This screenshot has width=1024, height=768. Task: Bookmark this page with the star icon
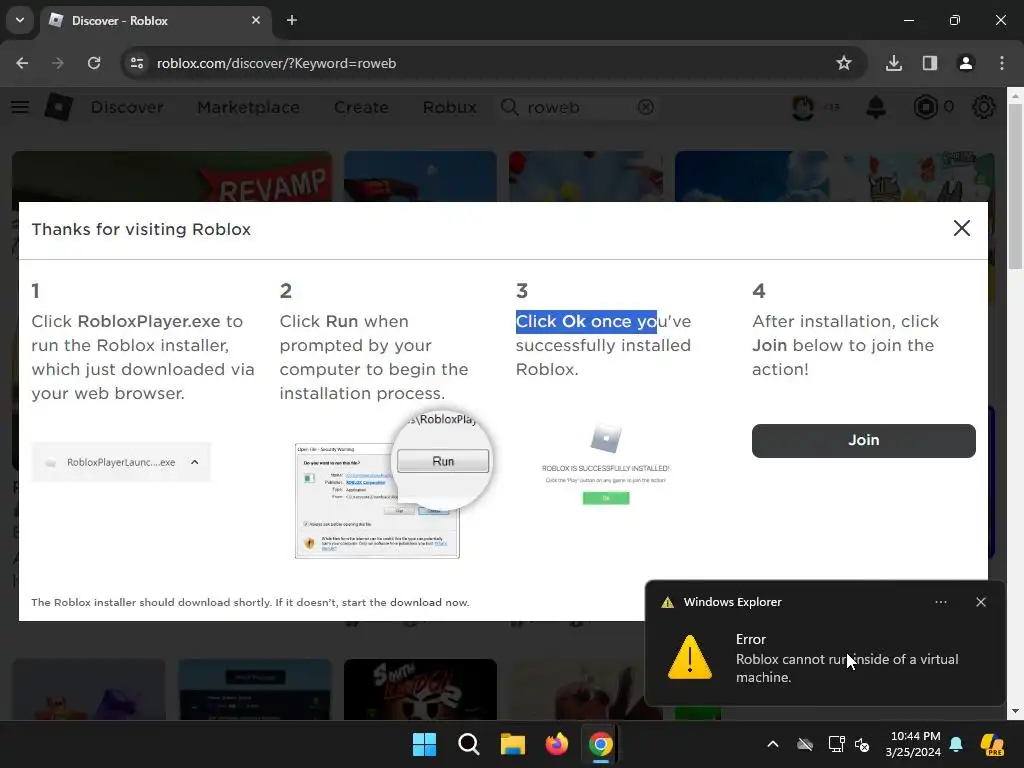pyautogui.click(x=844, y=63)
